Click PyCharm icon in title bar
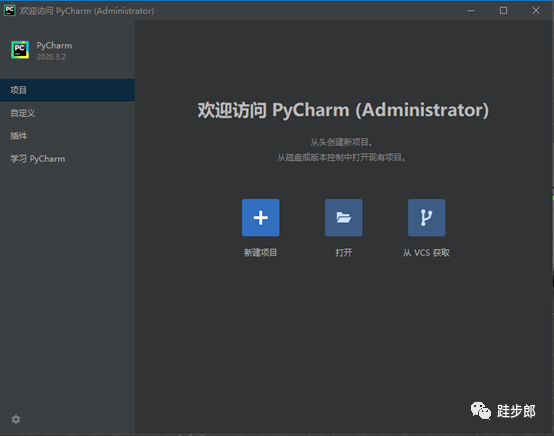Image resolution: width=554 pixels, height=436 pixels. point(10,11)
